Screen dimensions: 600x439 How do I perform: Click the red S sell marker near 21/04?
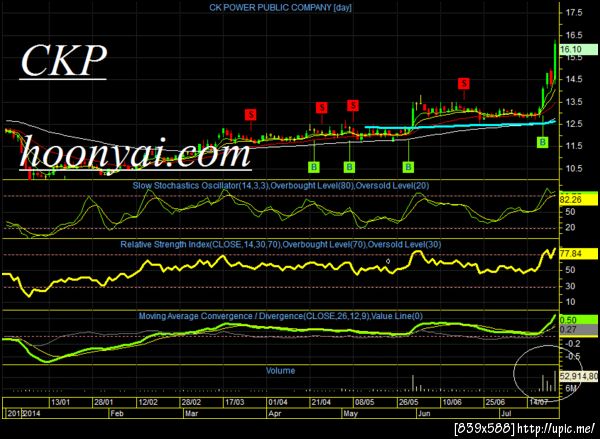(x=322, y=108)
